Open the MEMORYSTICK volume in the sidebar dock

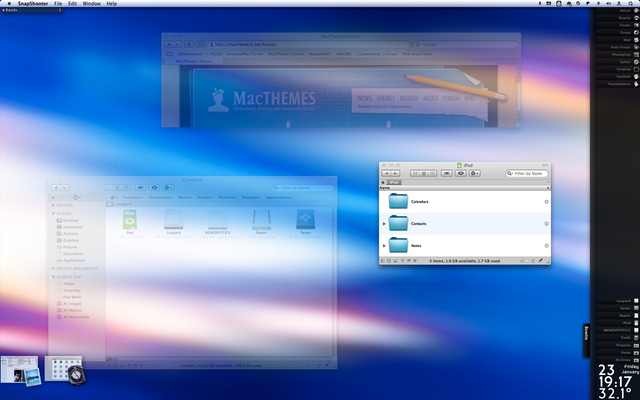tap(618, 330)
